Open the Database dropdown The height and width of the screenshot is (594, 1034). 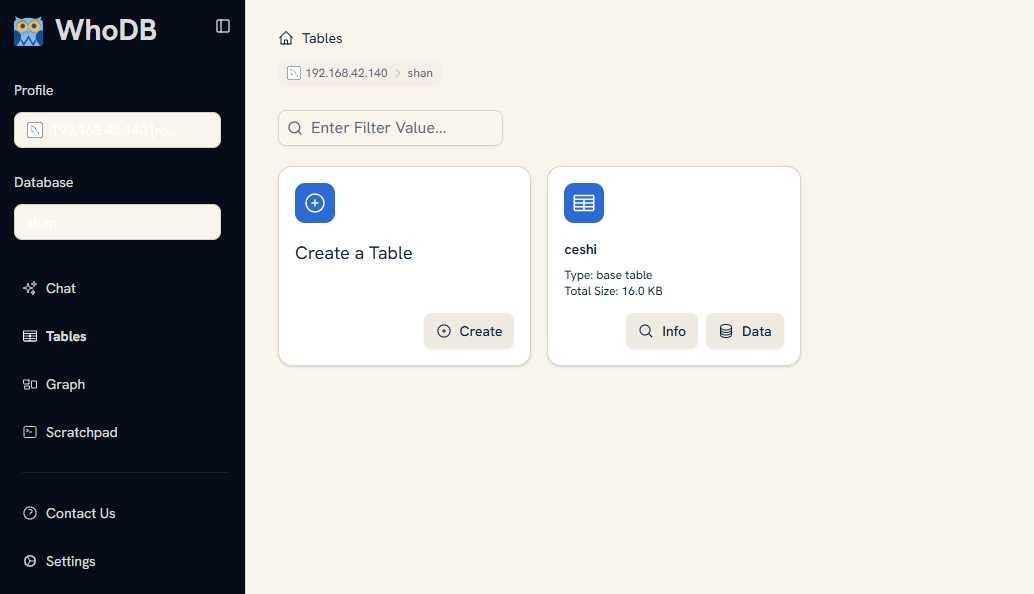pos(117,222)
